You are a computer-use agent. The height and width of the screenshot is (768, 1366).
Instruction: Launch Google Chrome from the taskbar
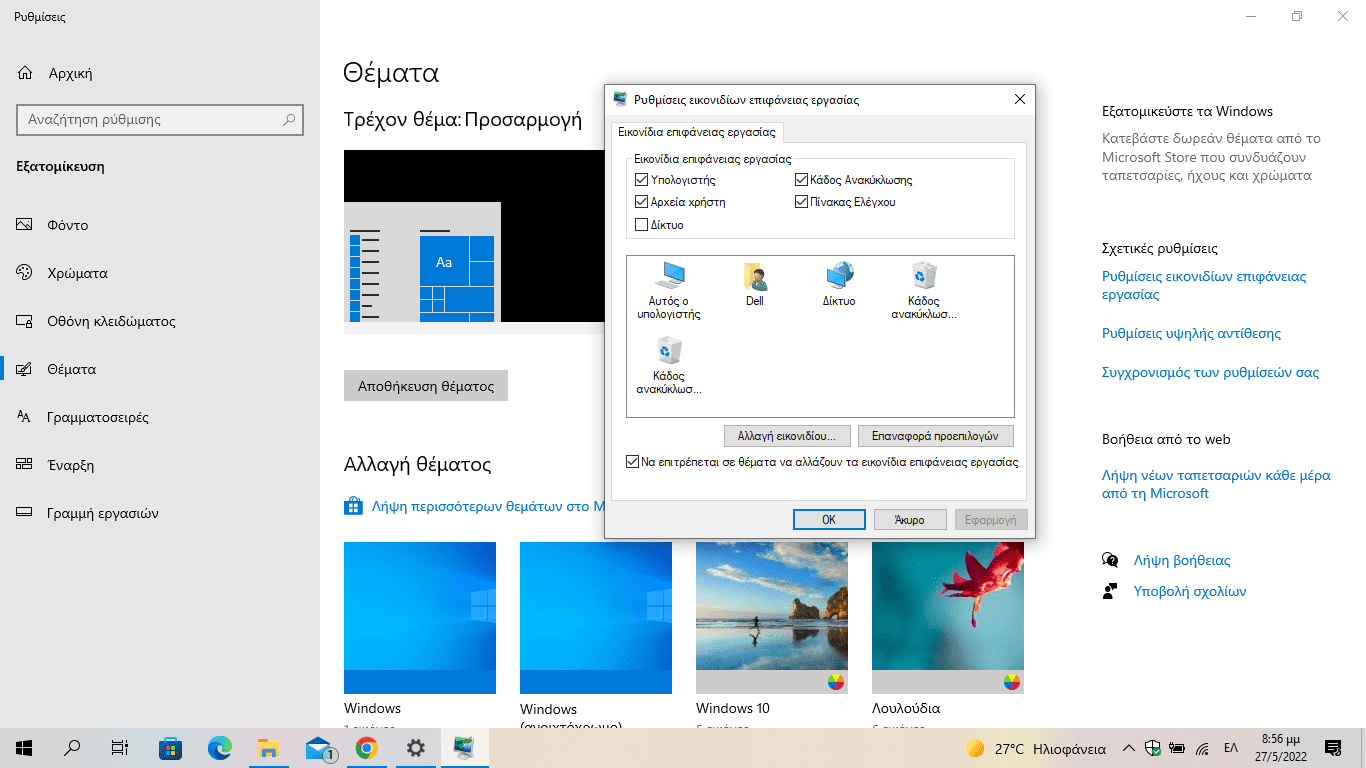[366, 747]
